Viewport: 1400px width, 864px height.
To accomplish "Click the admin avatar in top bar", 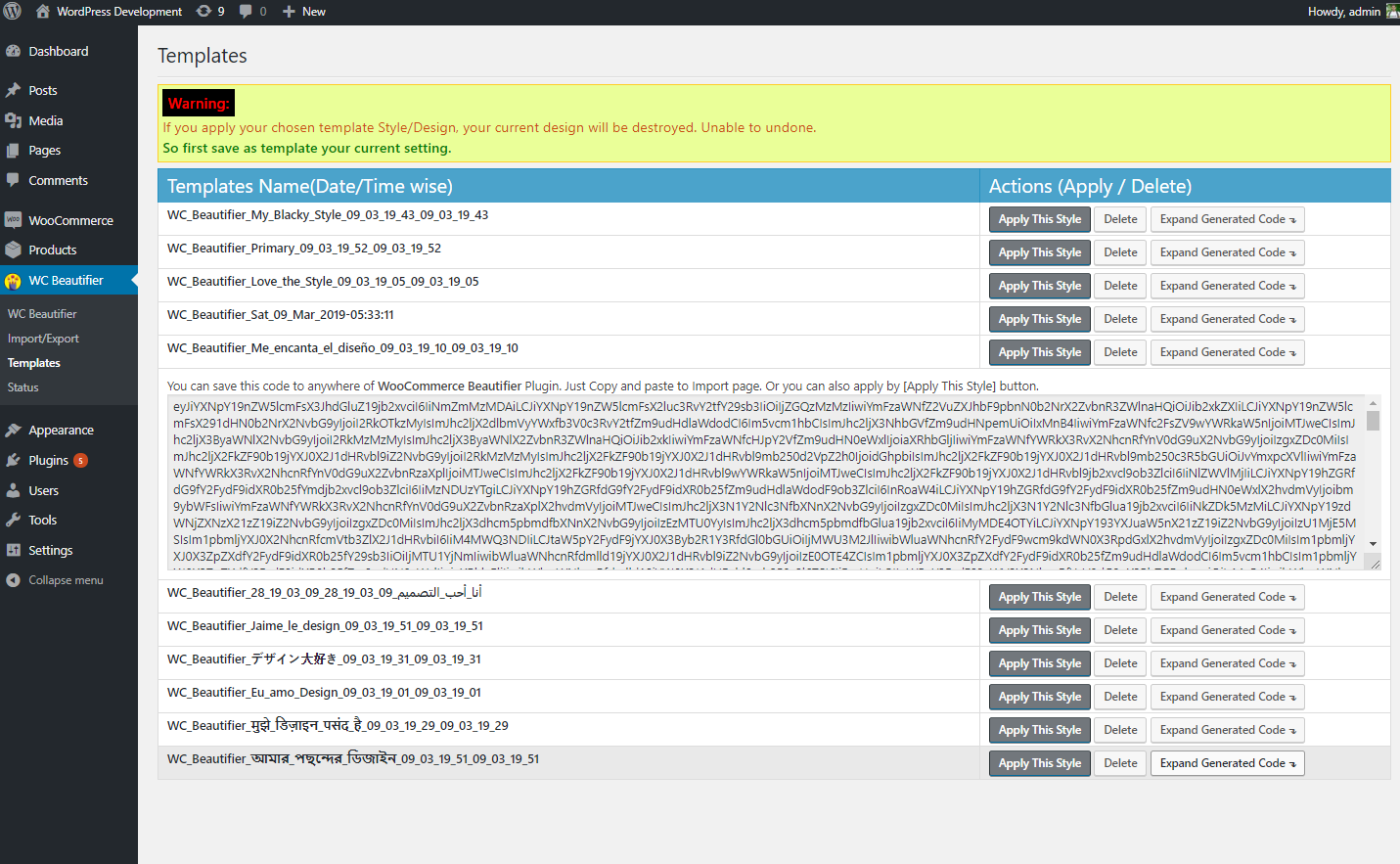I will (x=1392, y=12).
